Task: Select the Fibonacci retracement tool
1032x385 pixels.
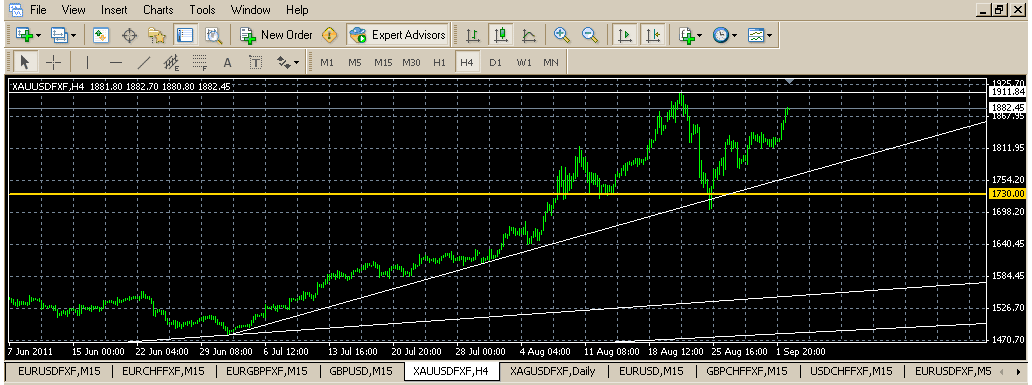Action: (200, 63)
